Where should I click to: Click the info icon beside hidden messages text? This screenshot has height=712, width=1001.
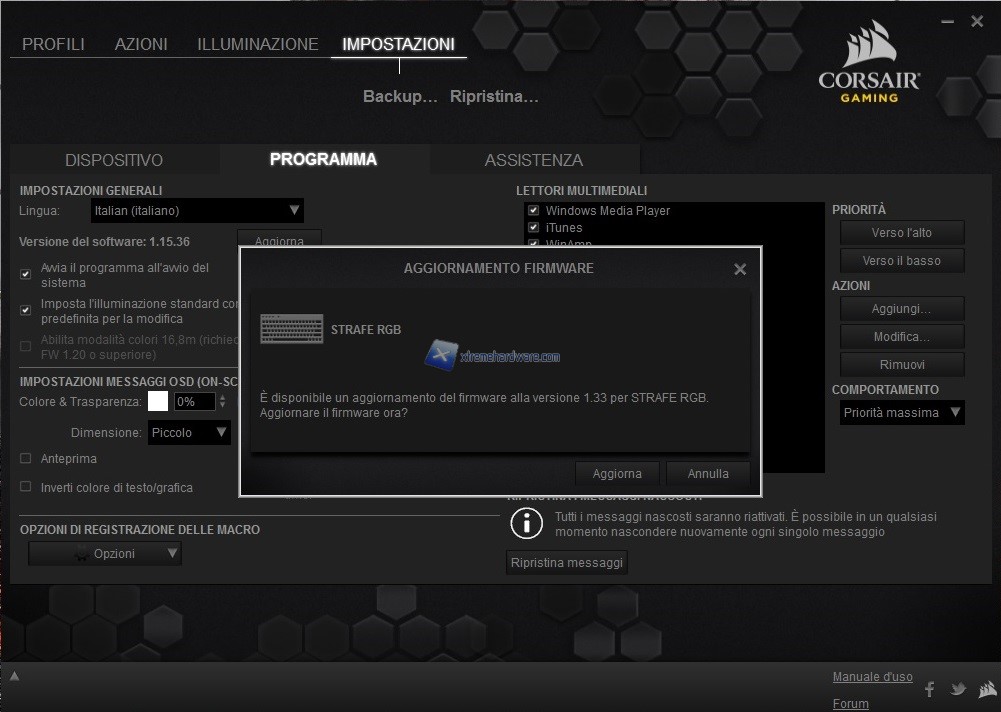[526, 523]
